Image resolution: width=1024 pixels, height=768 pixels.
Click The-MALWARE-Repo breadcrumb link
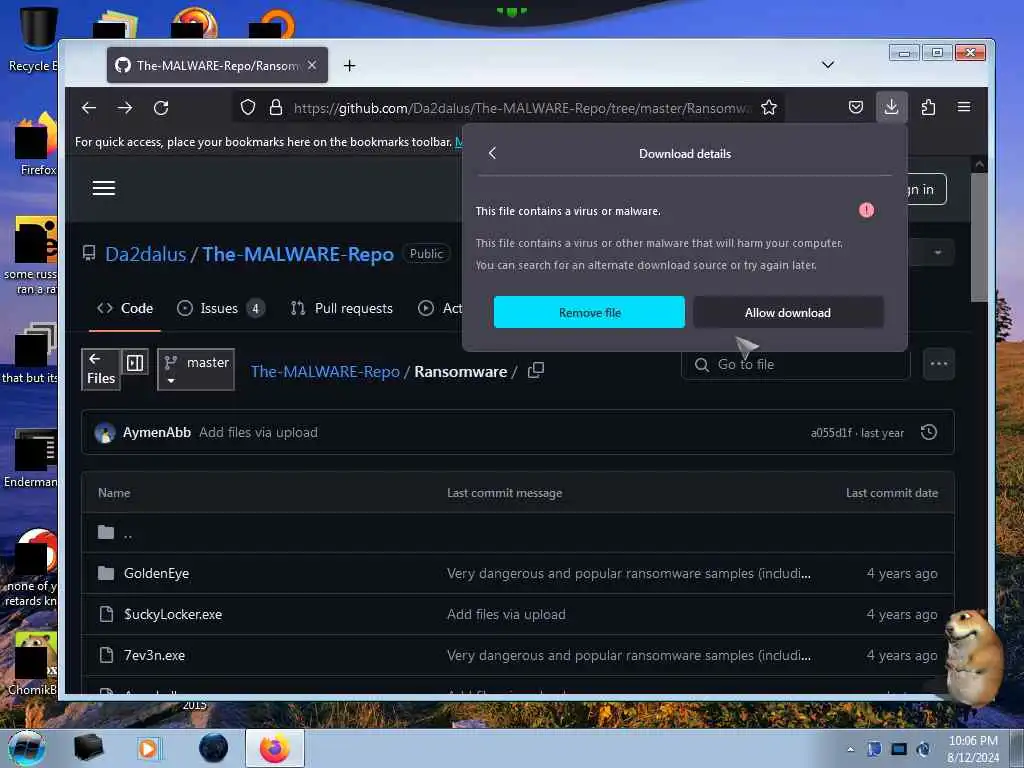point(325,372)
